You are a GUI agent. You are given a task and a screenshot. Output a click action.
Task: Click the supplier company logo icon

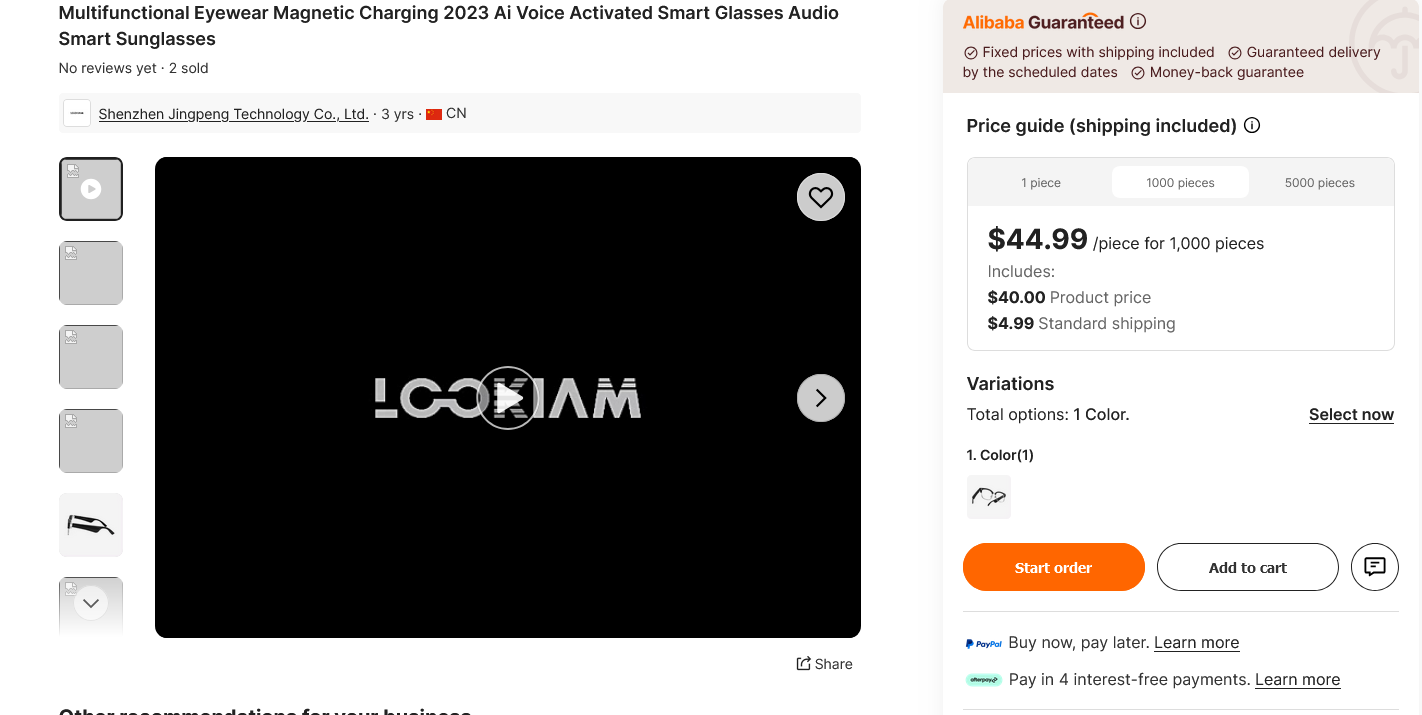point(77,113)
